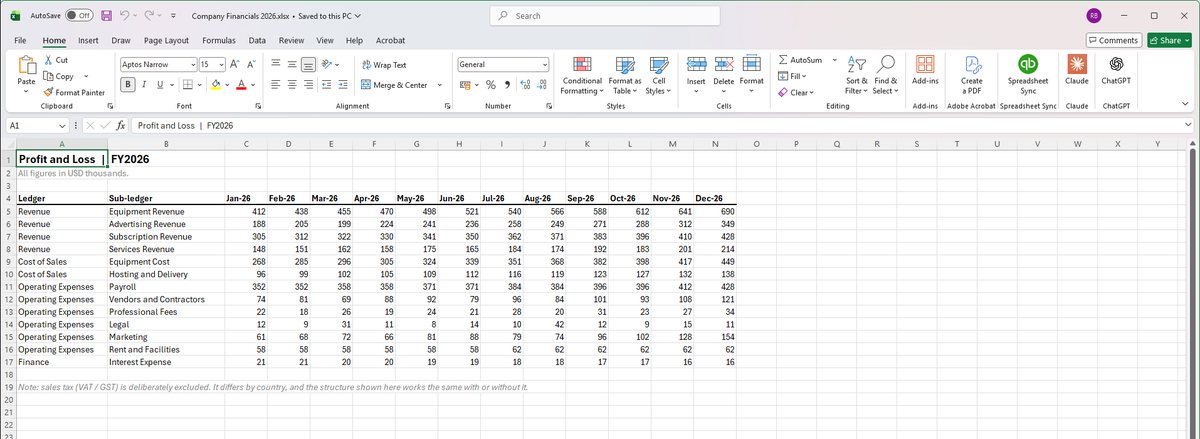Expand Conditional Formatting menu
The image size is (1200, 439).
coord(582,74)
